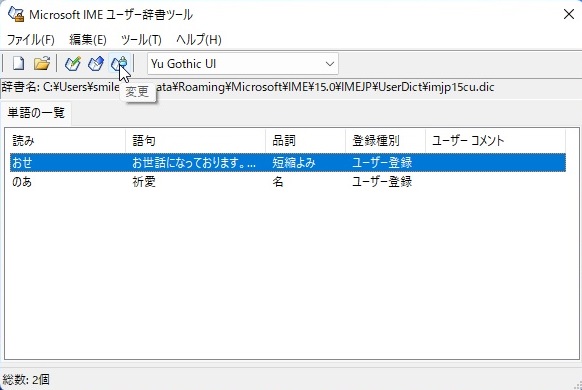Select the 単語の一覧 tab
This screenshot has width=582, height=390.
(x=36, y=112)
